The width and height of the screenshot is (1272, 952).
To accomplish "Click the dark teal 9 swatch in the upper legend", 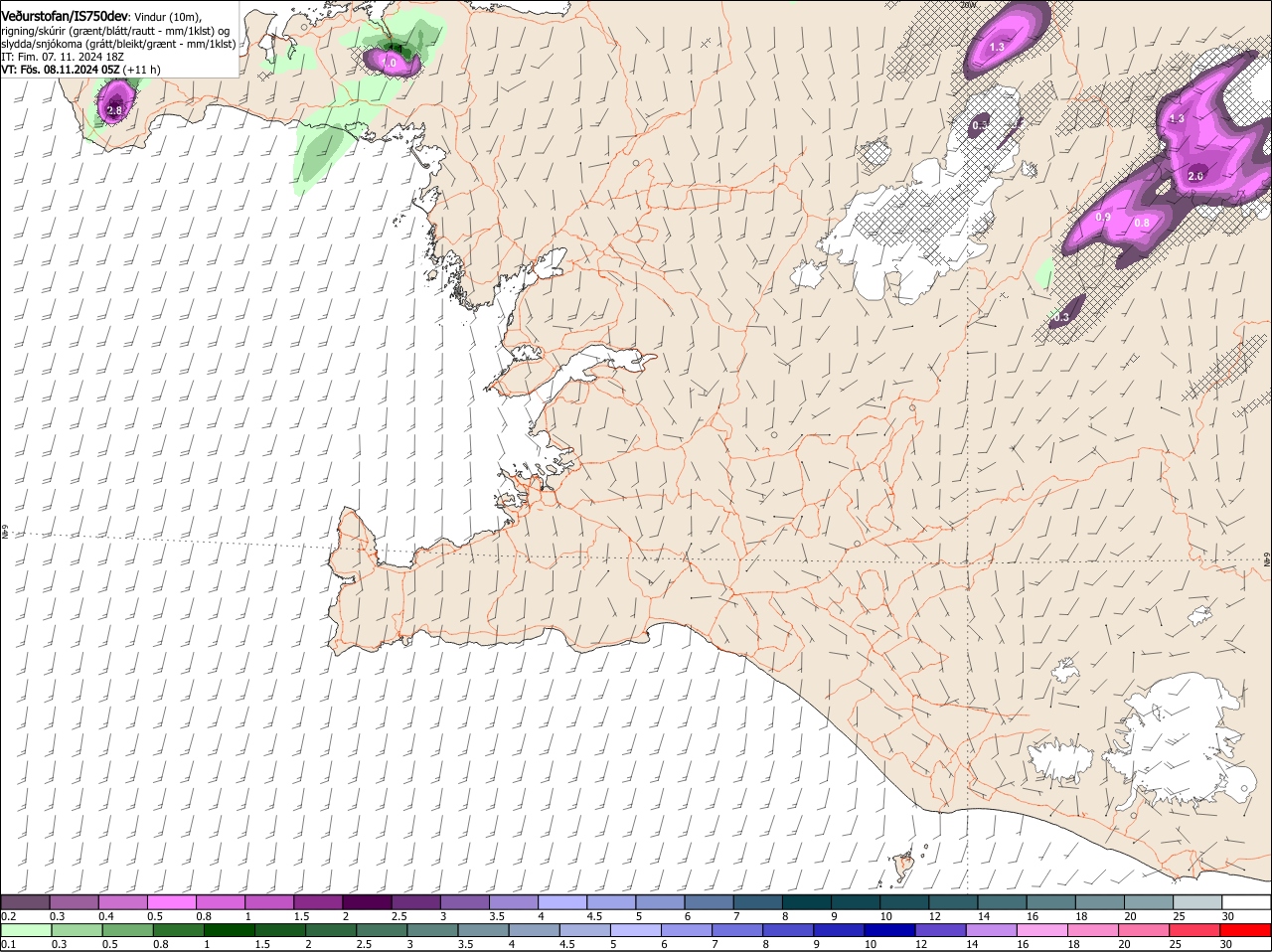I will pos(858,901).
